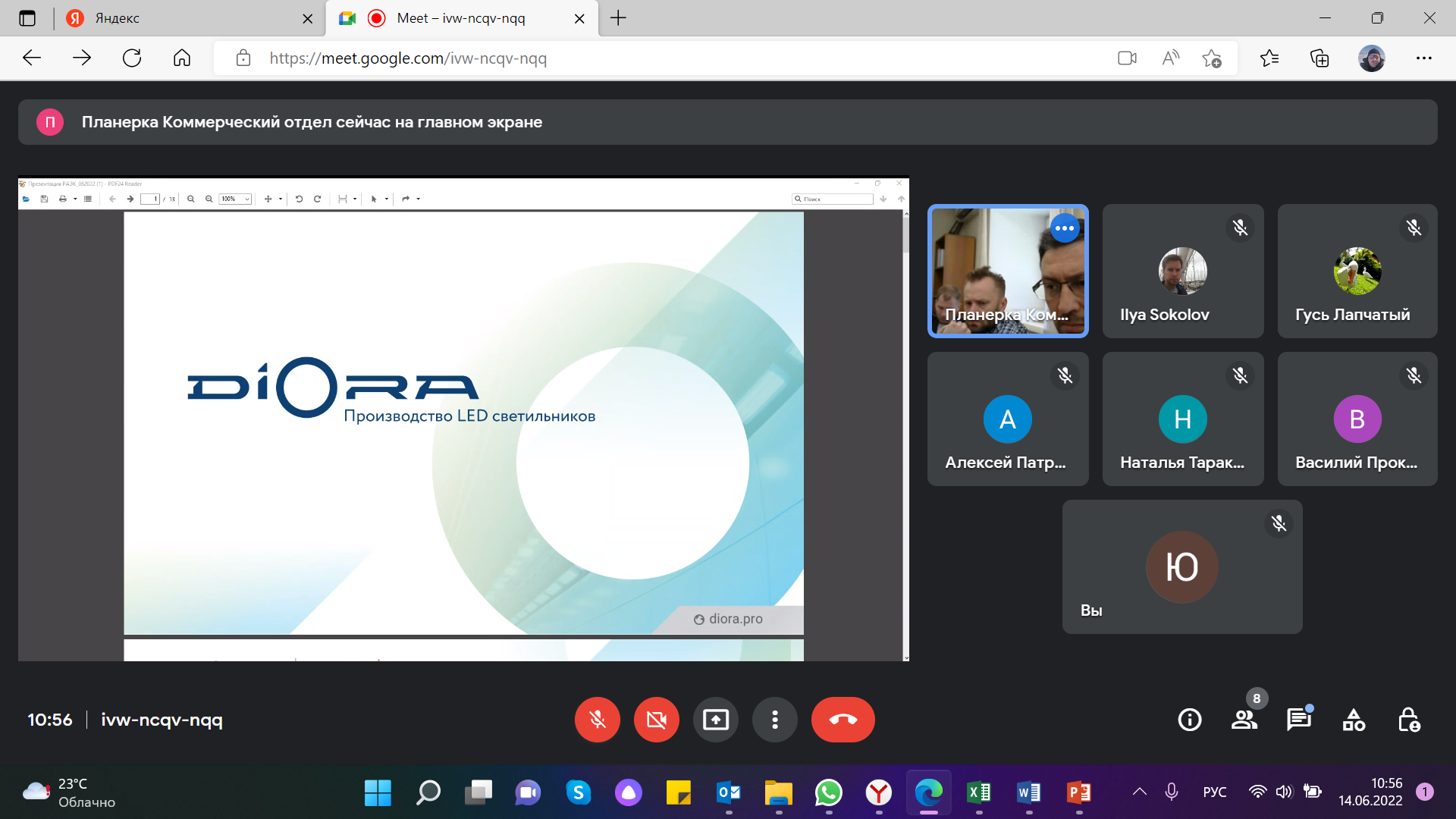1456x819 pixels.
Task: Show hidden tray icons chevron
Action: coord(1140,792)
